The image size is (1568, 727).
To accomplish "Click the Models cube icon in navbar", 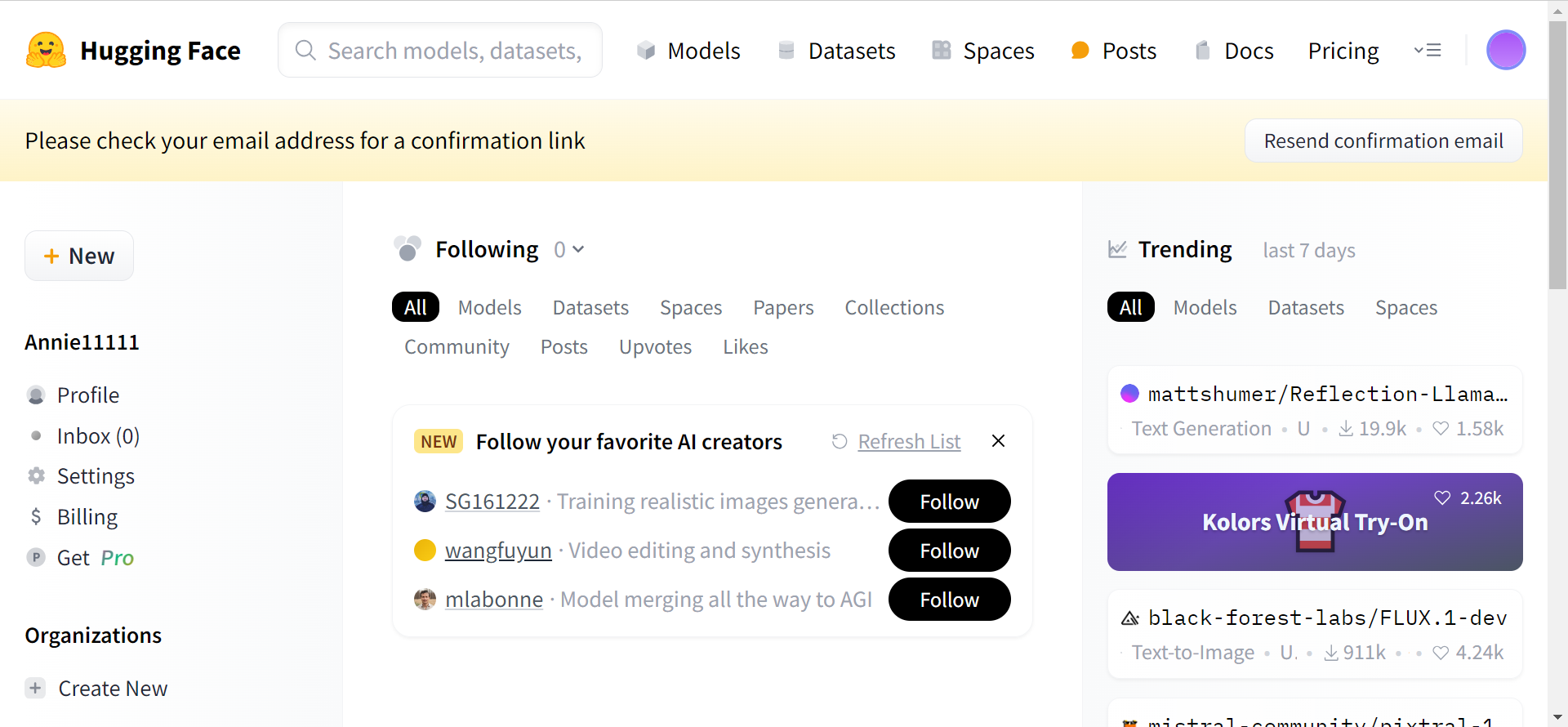I will [x=646, y=51].
